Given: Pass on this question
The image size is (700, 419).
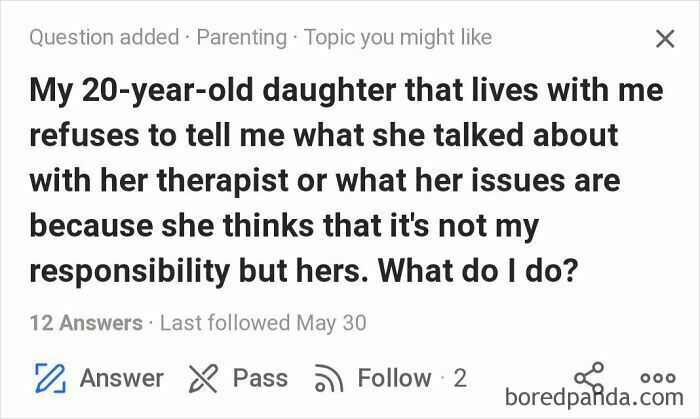Looking at the screenshot, I should (260, 378).
